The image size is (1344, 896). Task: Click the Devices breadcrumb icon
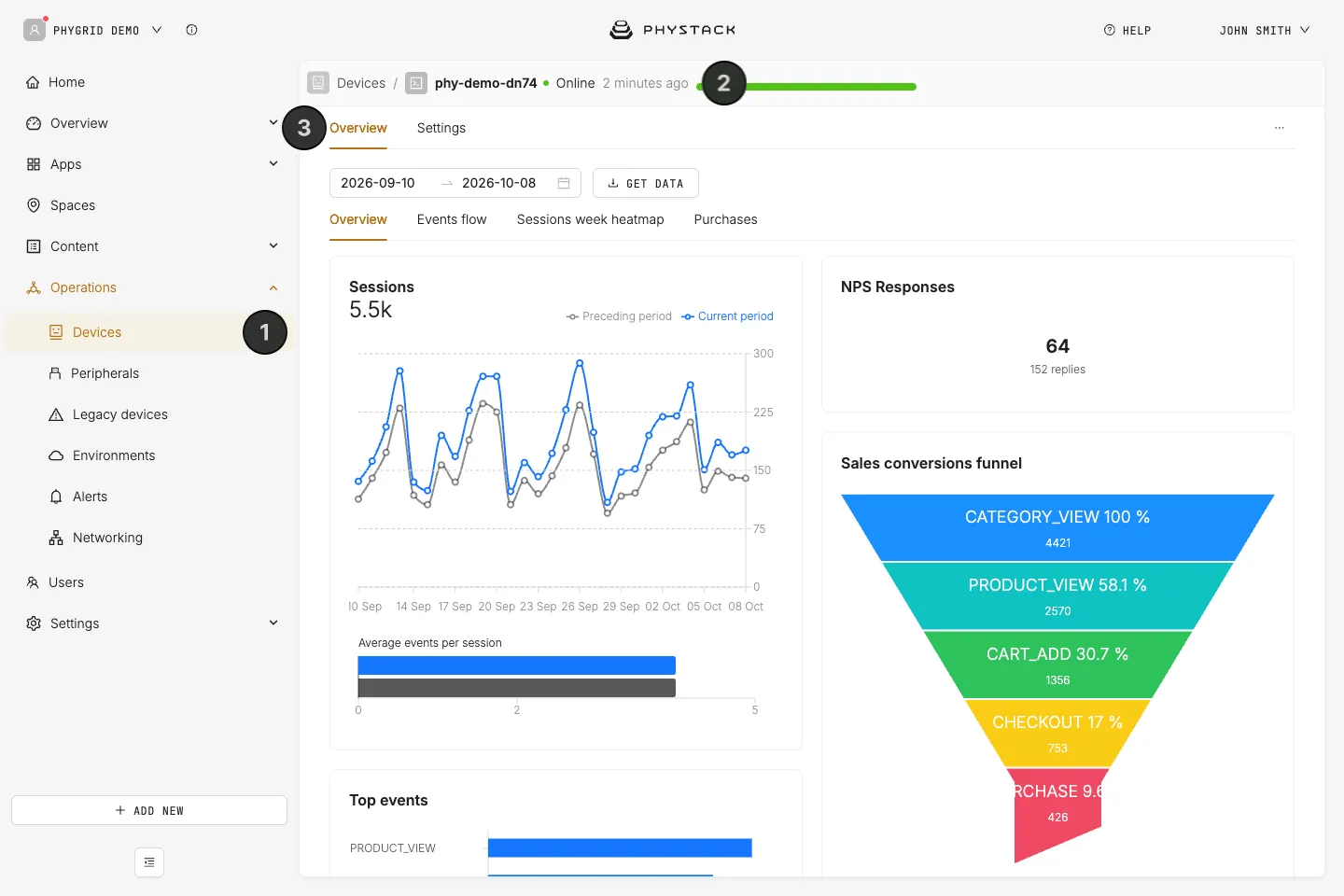318,83
